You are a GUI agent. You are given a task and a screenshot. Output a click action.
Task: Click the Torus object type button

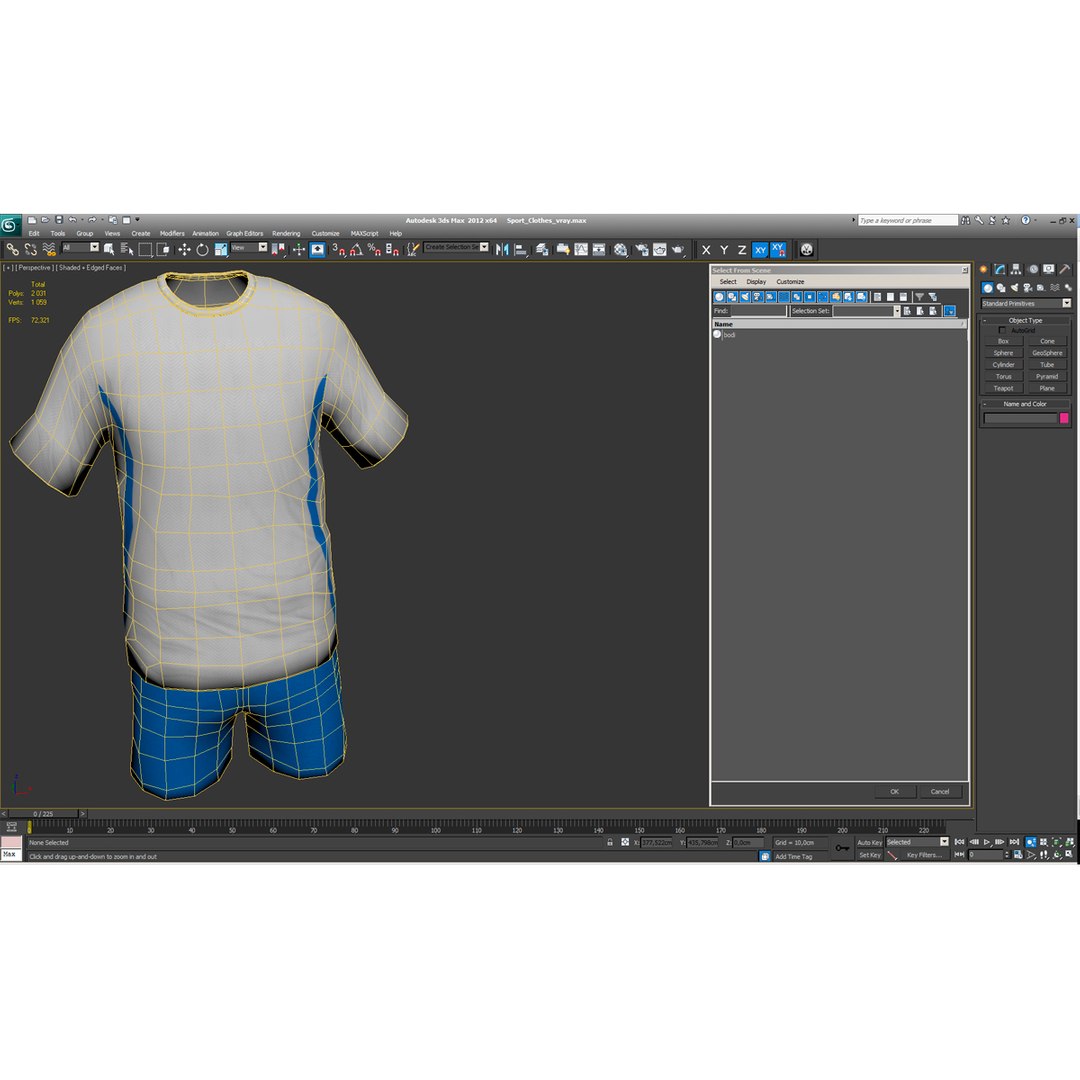click(1003, 377)
